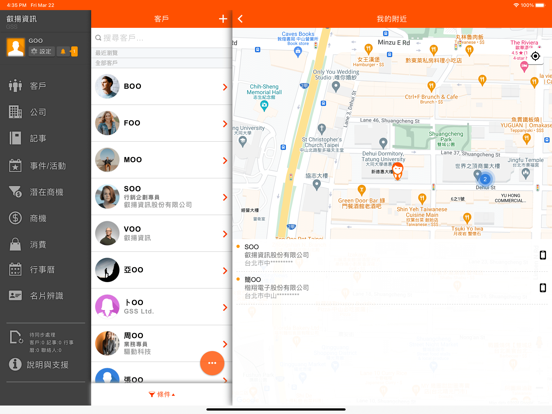Viewport: 552px width, 414px height.
Task: Tap Green Door Bar restaurant pin
Action: click(x=362, y=190)
